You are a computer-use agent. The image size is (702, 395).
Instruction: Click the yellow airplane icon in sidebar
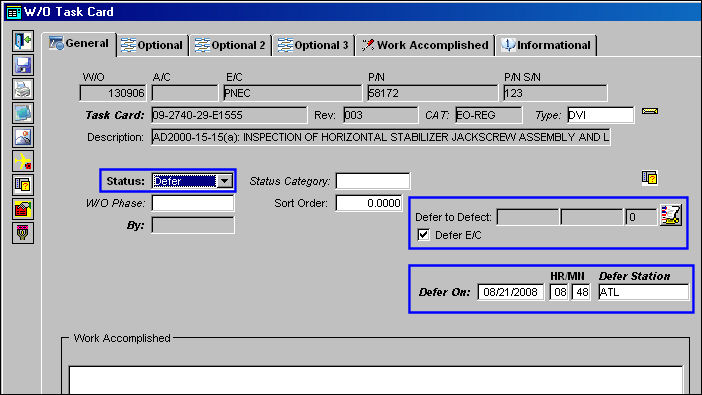[23, 161]
